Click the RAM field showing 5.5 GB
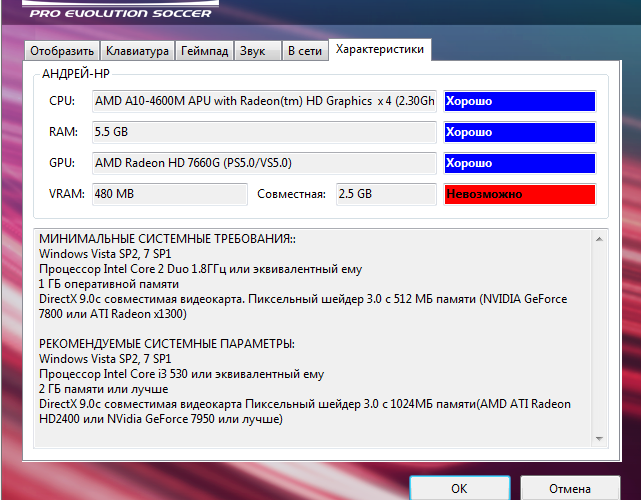The height and width of the screenshot is (500, 641). point(264,132)
